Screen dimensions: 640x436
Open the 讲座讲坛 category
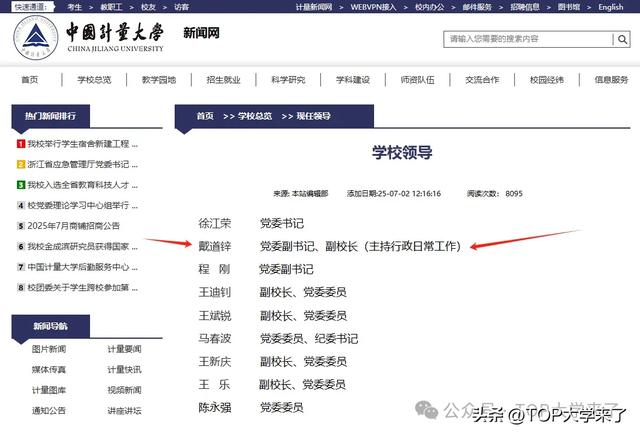[x=124, y=410]
